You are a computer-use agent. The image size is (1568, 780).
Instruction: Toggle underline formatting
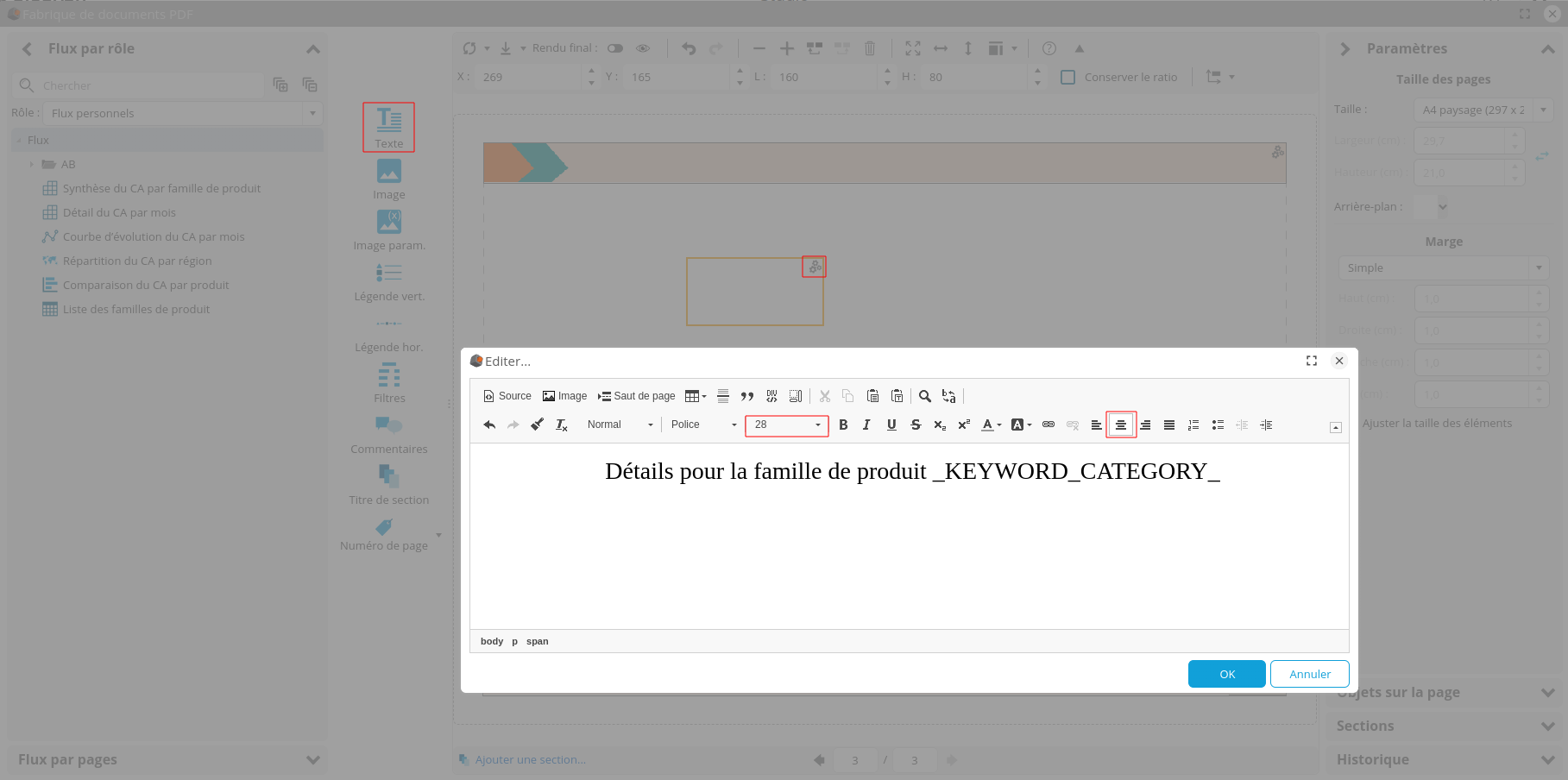point(891,425)
